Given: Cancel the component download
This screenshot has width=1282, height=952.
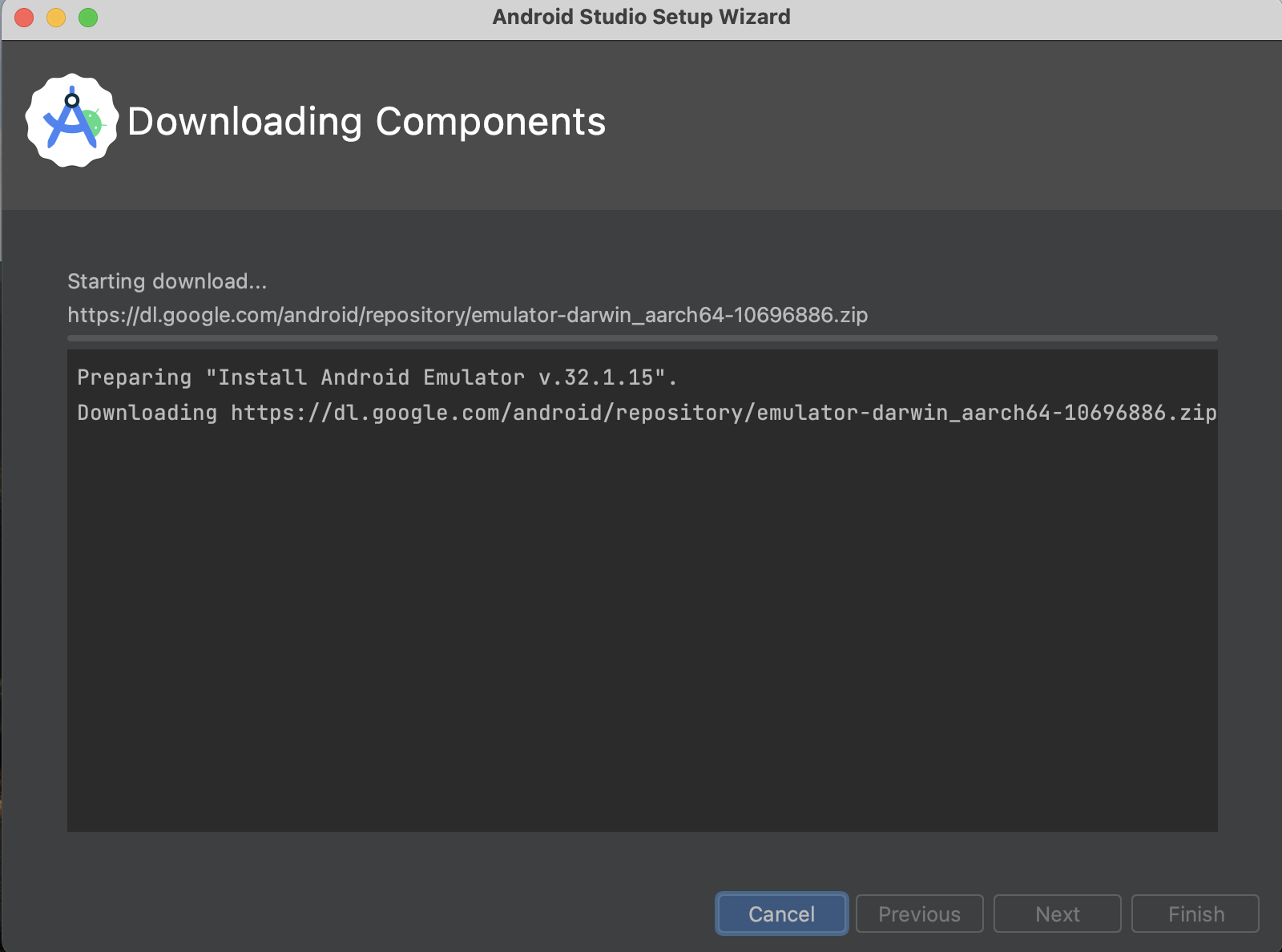Looking at the screenshot, I should [x=781, y=914].
